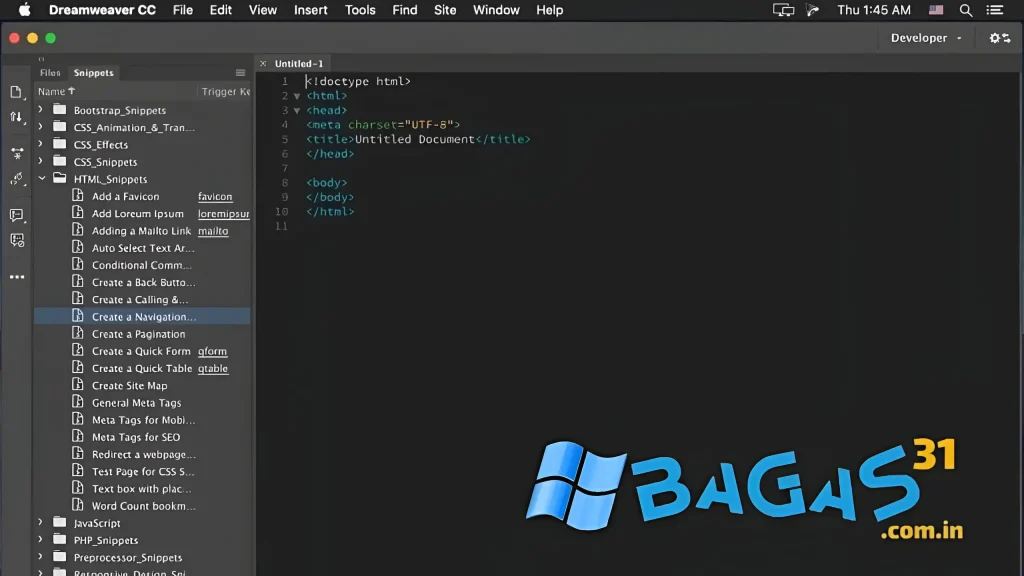Viewport: 1024px width, 576px height.
Task: Click the Expand All code icon
Action: [x=17, y=153]
